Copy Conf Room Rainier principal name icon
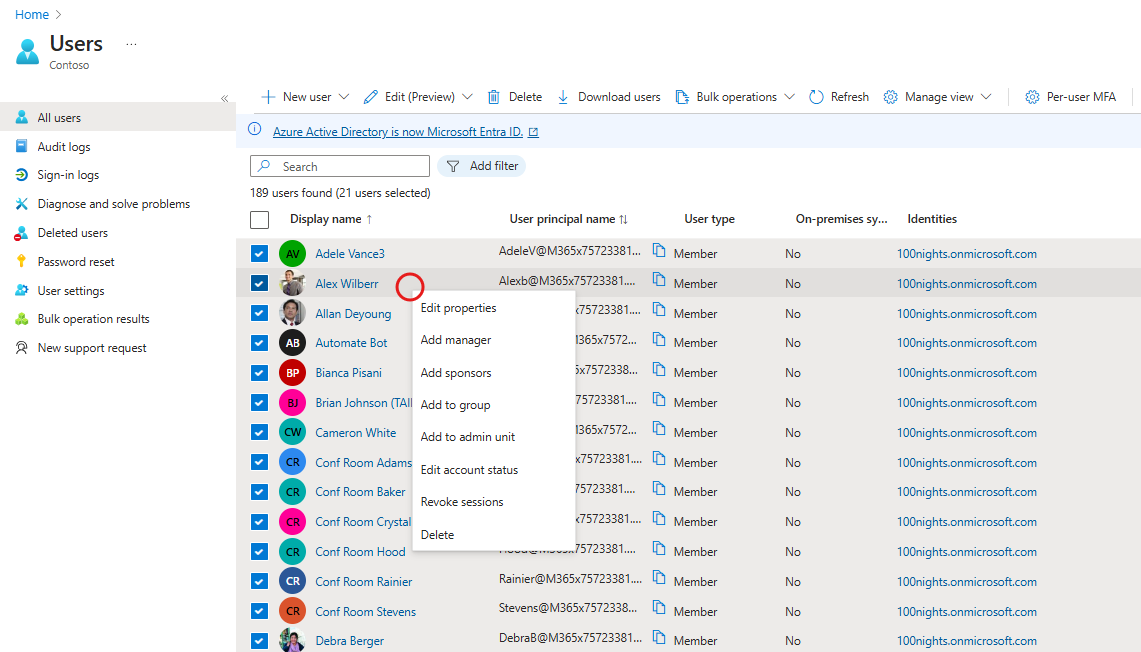This screenshot has height=652, width=1141. [x=659, y=578]
